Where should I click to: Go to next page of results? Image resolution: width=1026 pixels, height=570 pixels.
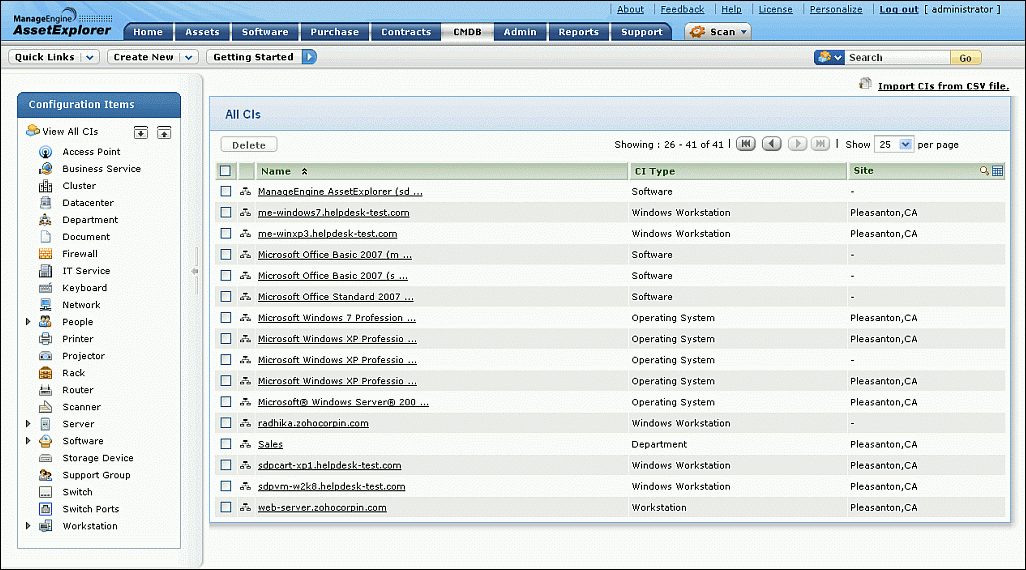point(797,144)
